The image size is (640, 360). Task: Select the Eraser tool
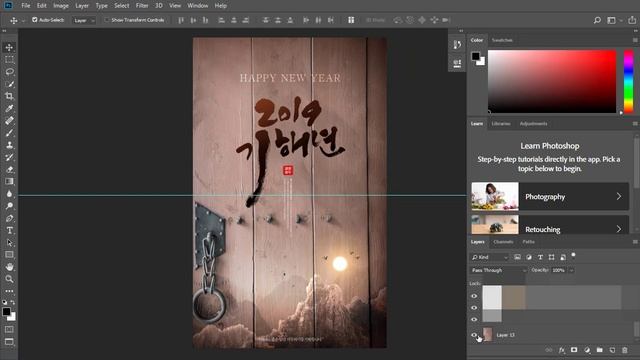coord(9,169)
